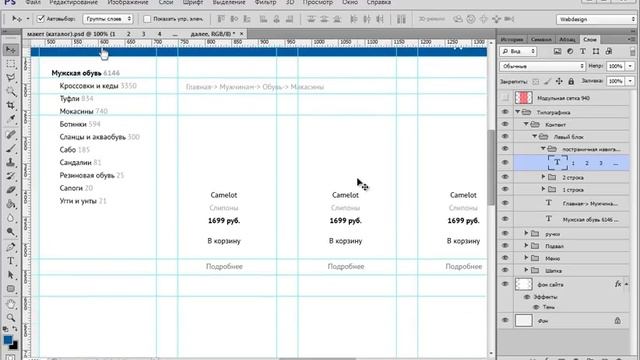Screen dimensions: 640x360
Task: Select the Polygonal Lasso tool
Action: point(11,78)
